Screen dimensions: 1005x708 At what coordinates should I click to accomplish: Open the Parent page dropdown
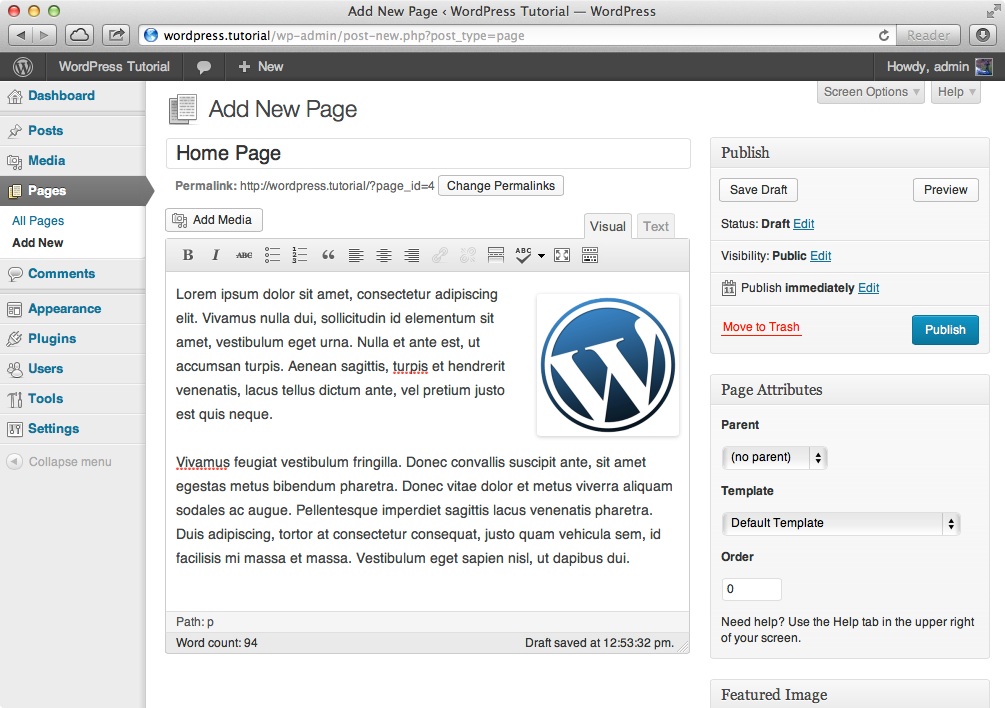click(774, 457)
